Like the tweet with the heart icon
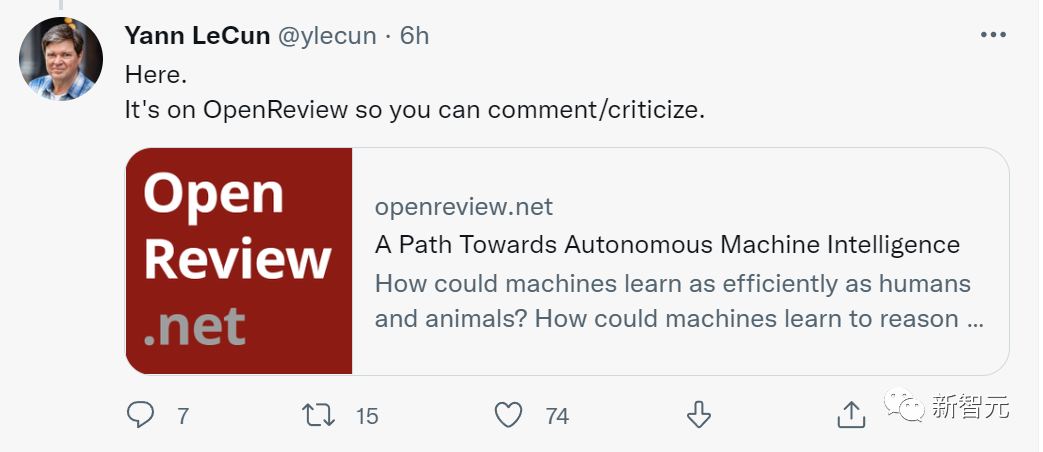 [509, 415]
